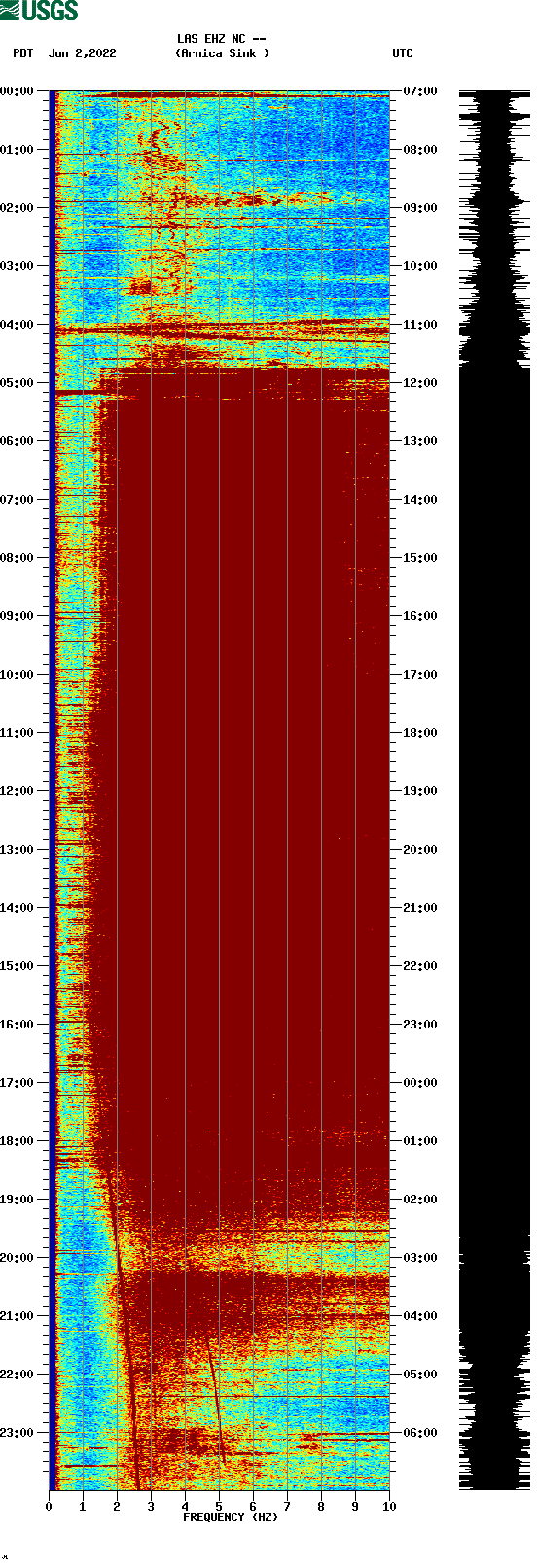Select the 00:00 PDT time label
Viewport: 537px width, 1568px height.
pyautogui.click(x=18, y=91)
